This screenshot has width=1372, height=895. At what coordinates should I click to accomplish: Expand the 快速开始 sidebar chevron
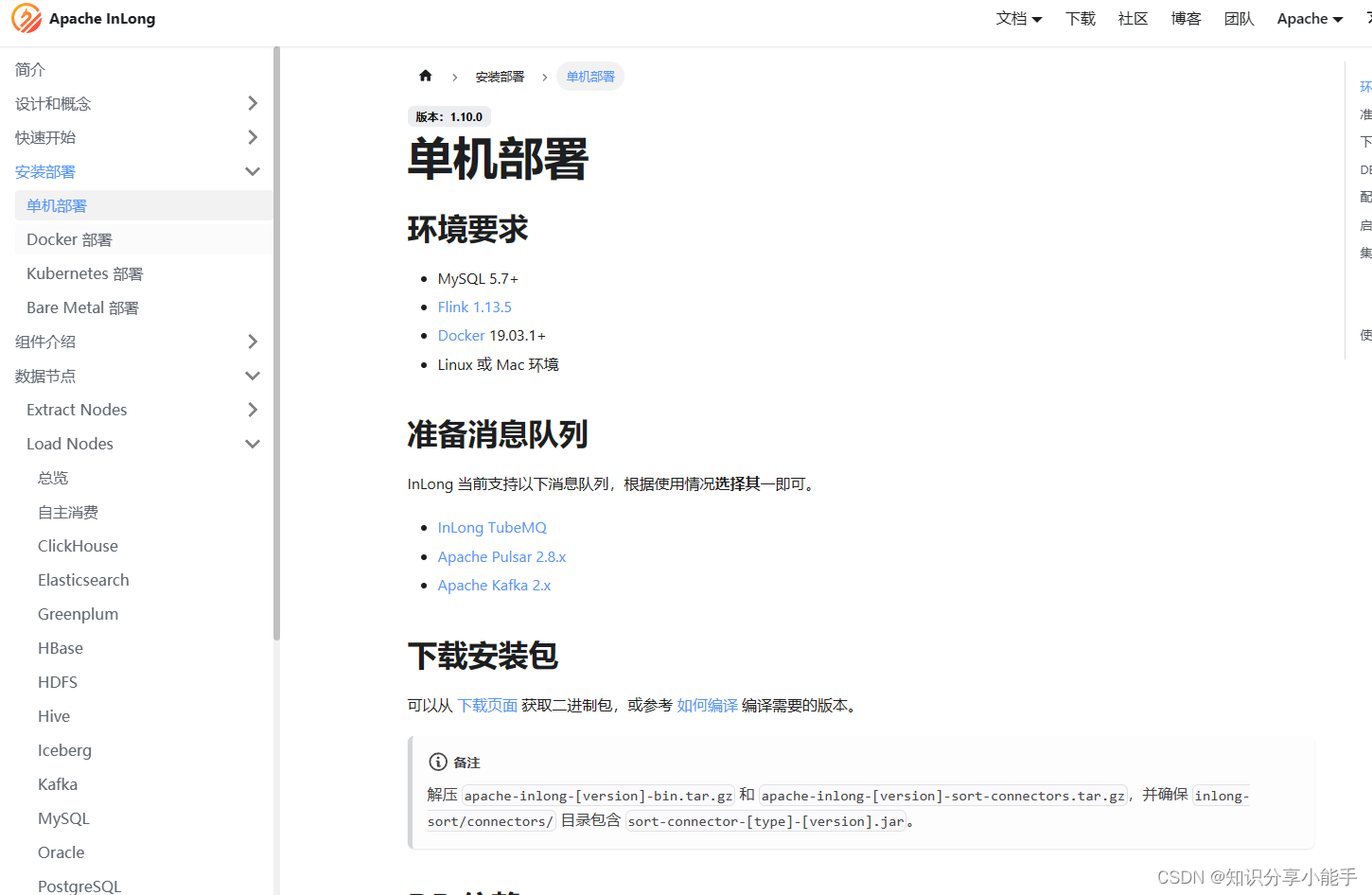coord(253,137)
